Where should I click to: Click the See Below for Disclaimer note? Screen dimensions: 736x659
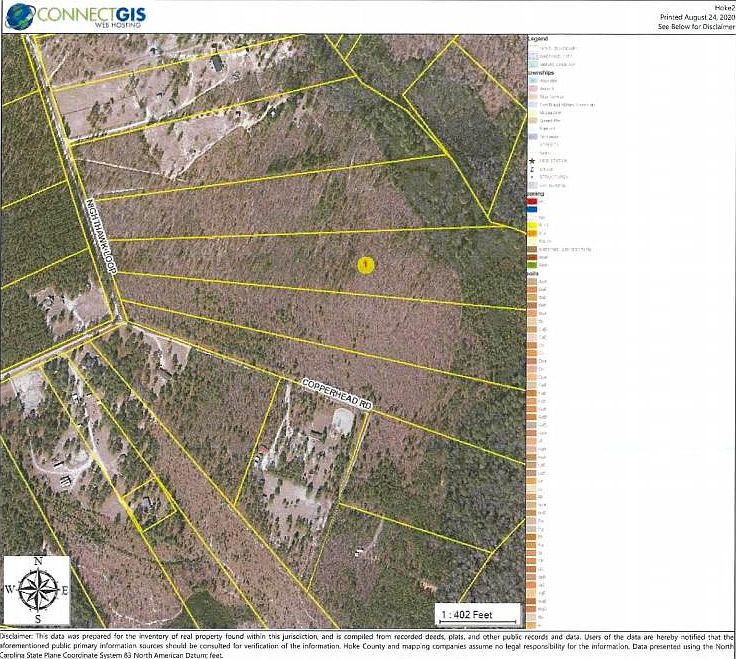coord(697,27)
